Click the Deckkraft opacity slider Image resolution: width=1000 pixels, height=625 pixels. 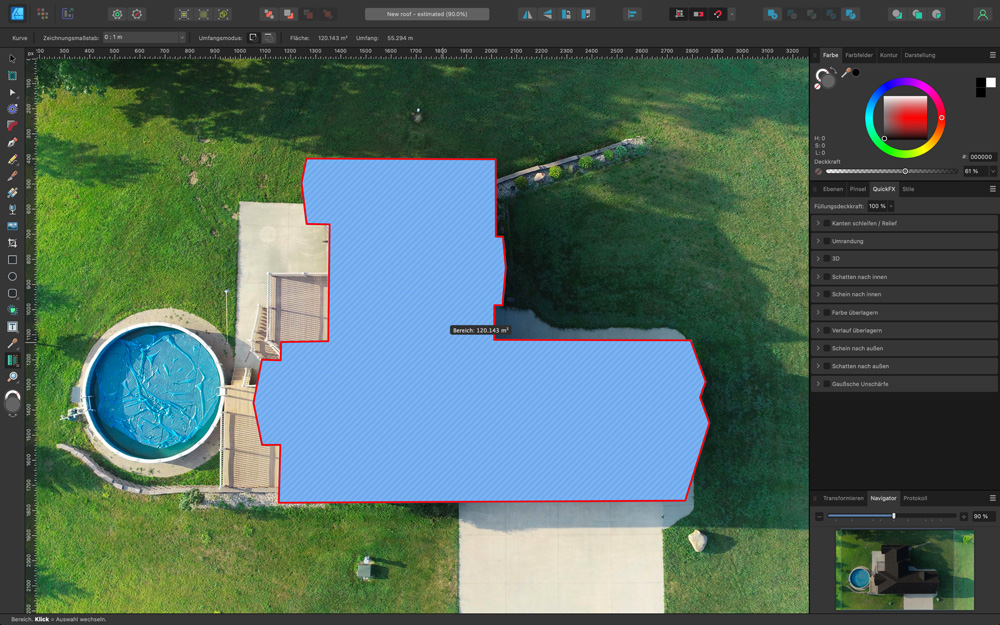coord(890,171)
